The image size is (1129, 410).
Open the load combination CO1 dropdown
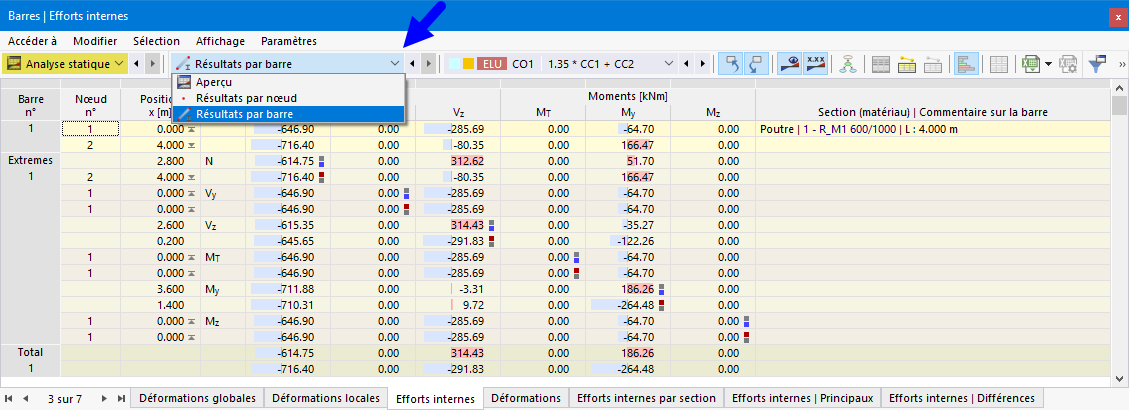(x=667, y=63)
